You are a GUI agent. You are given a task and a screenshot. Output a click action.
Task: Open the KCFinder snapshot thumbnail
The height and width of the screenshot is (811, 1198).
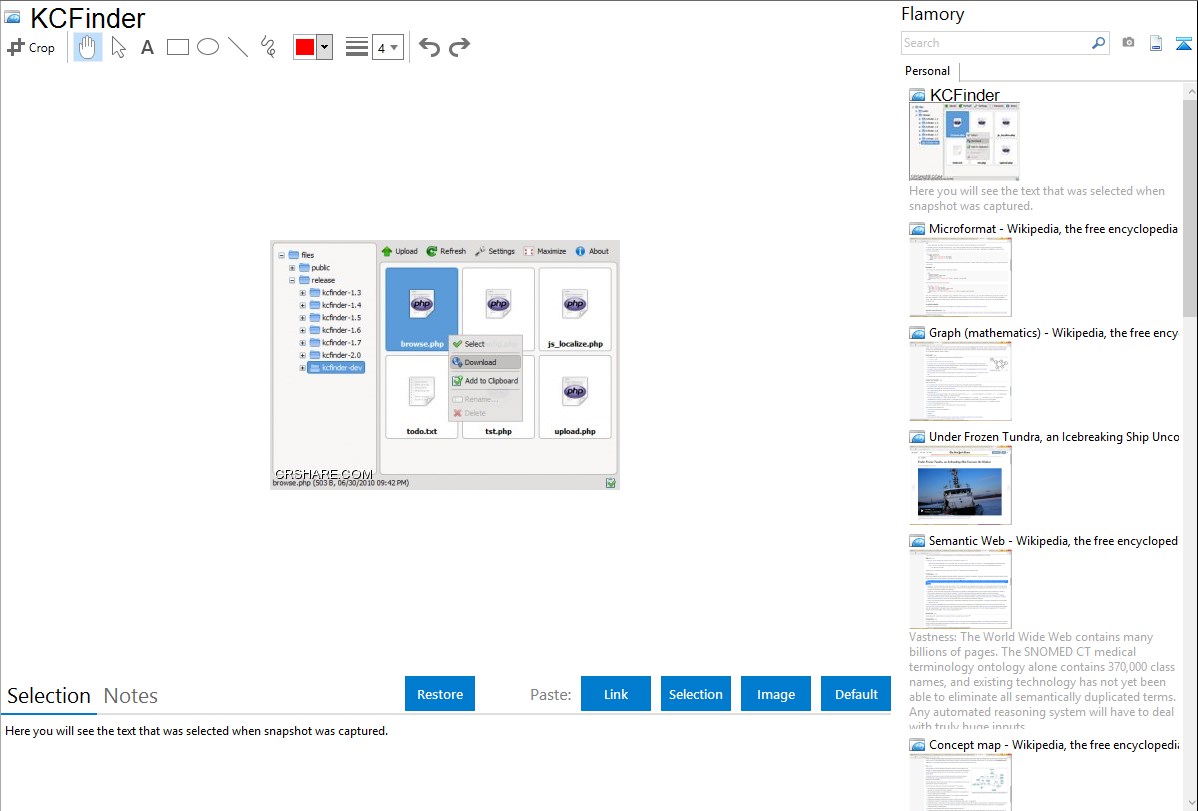[964, 142]
